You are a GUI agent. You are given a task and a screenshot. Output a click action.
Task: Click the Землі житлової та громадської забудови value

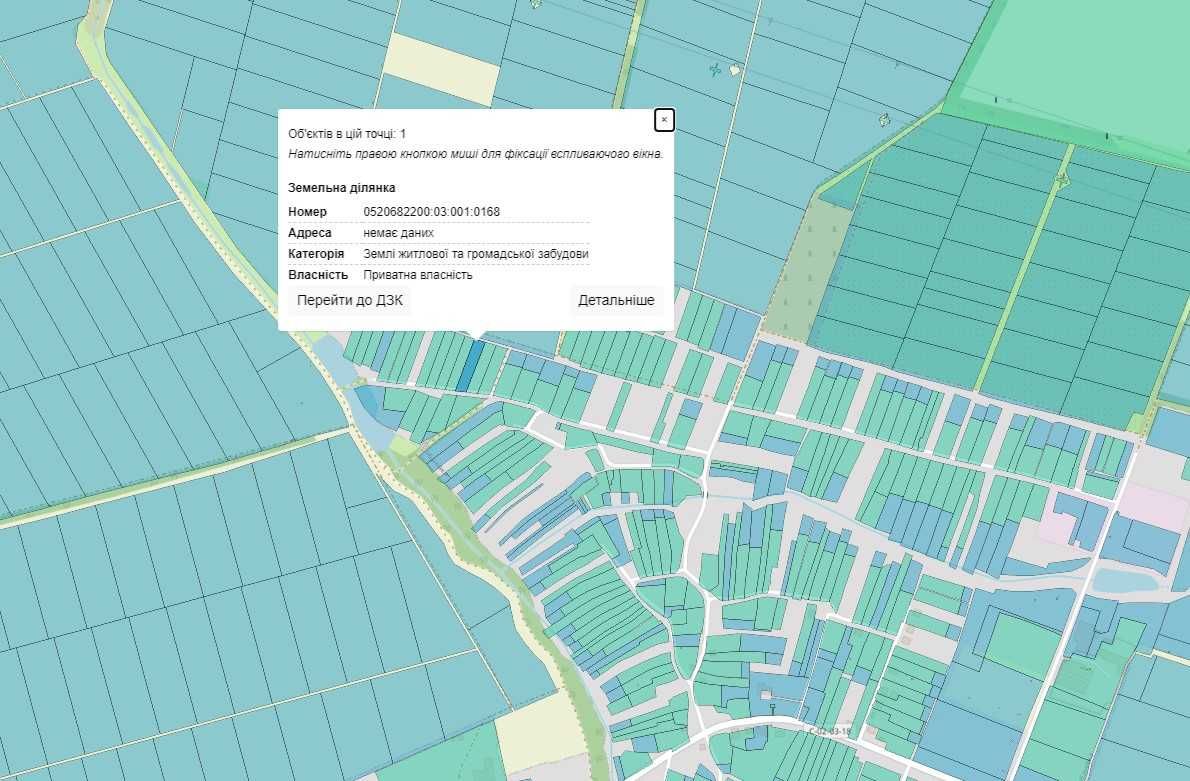pyautogui.click(x=476, y=254)
